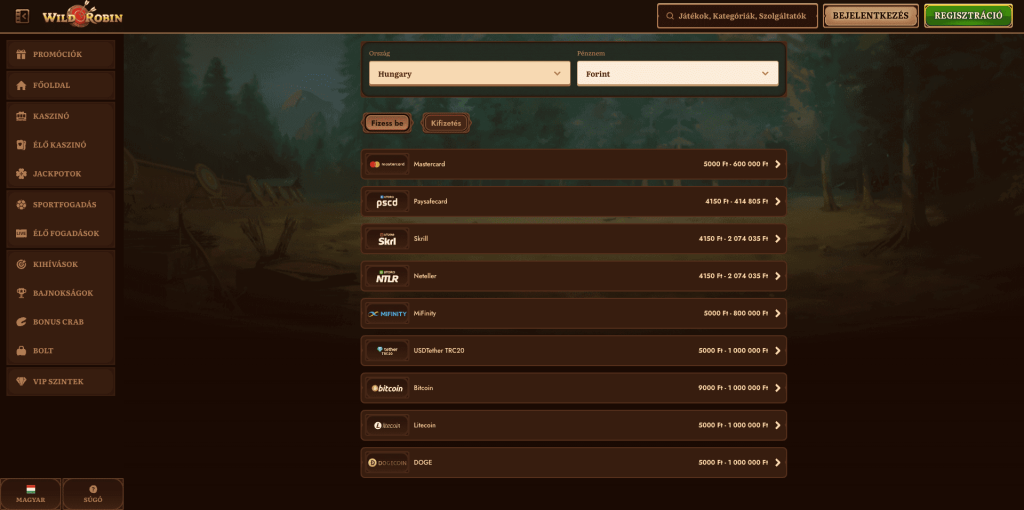Click the Paysafecard logo icon
The width and height of the screenshot is (1024, 510).
click(386, 201)
